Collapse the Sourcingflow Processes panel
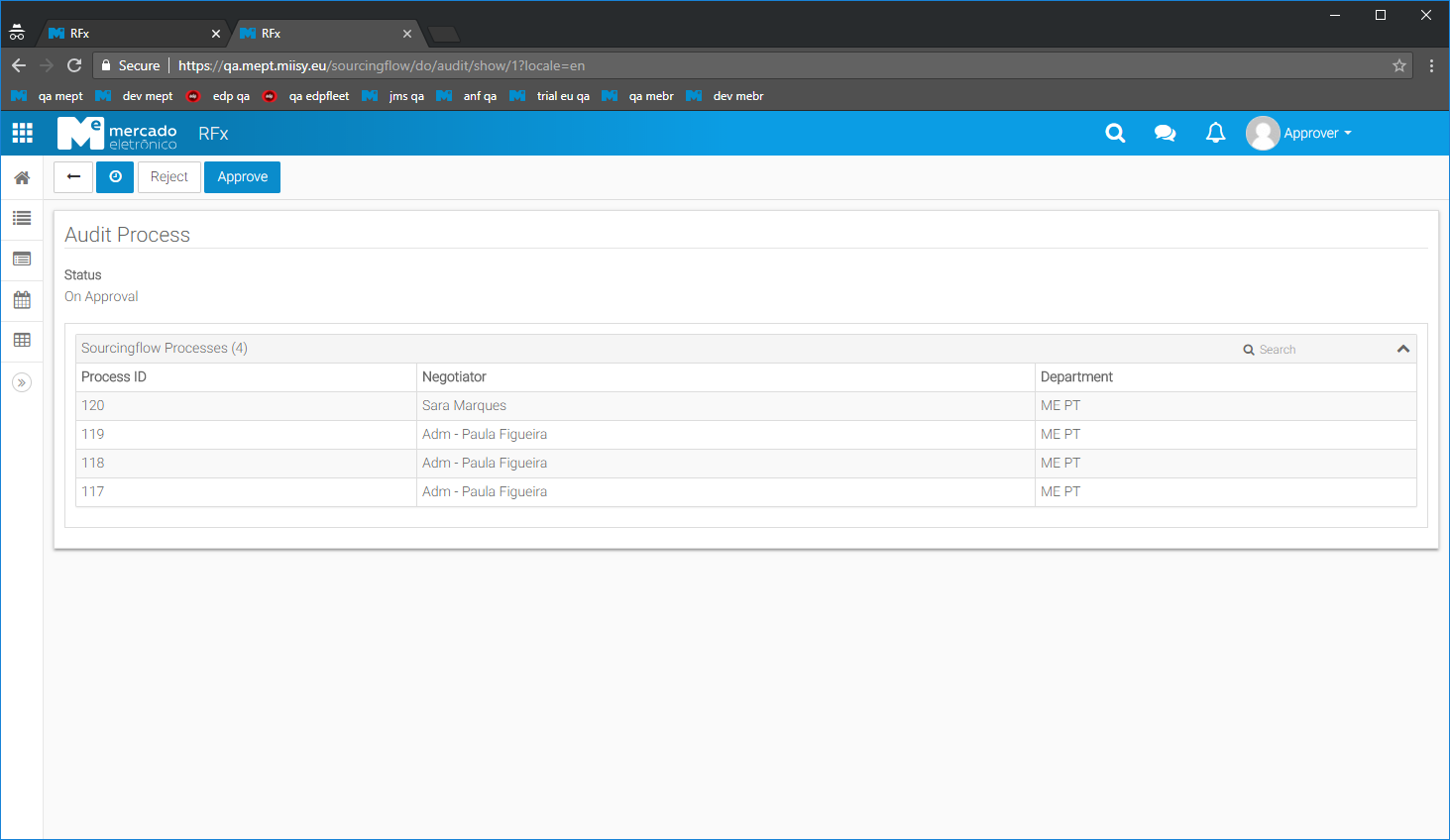Viewport: 1450px width, 840px height. tap(1402, 349)
